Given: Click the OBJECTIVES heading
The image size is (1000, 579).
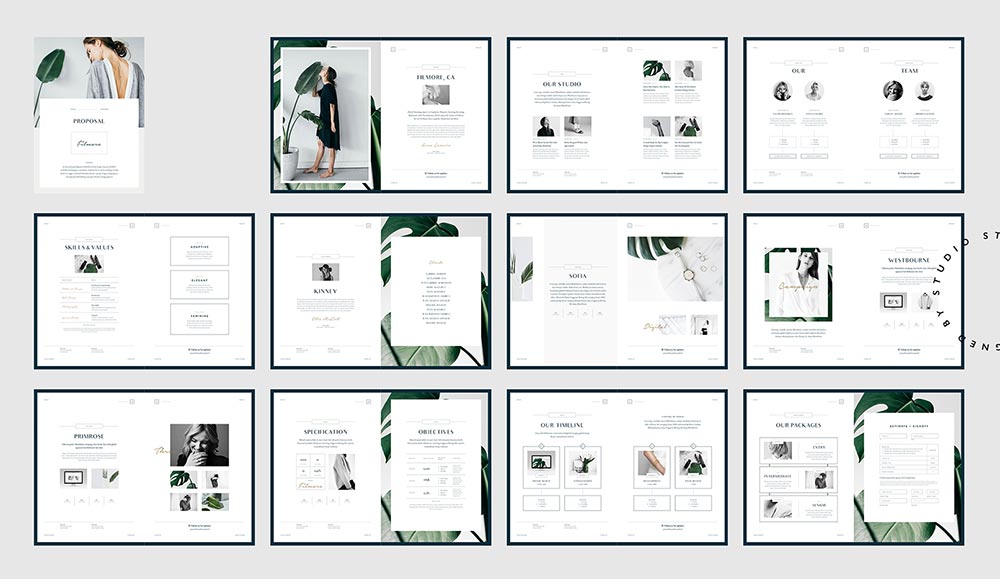Looking at the screenshot, I should point(436,432).
